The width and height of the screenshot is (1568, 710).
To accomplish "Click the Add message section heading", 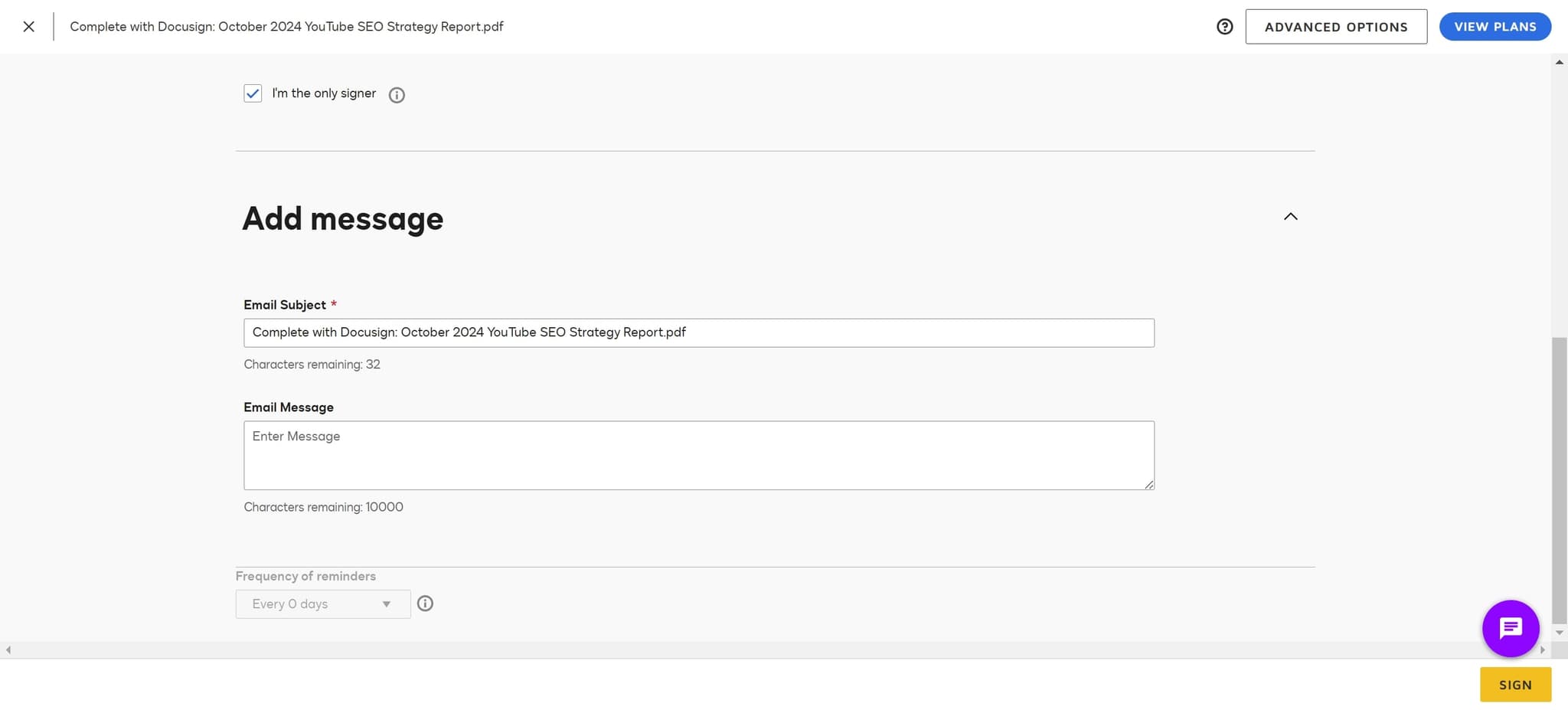I will [342, 218].
